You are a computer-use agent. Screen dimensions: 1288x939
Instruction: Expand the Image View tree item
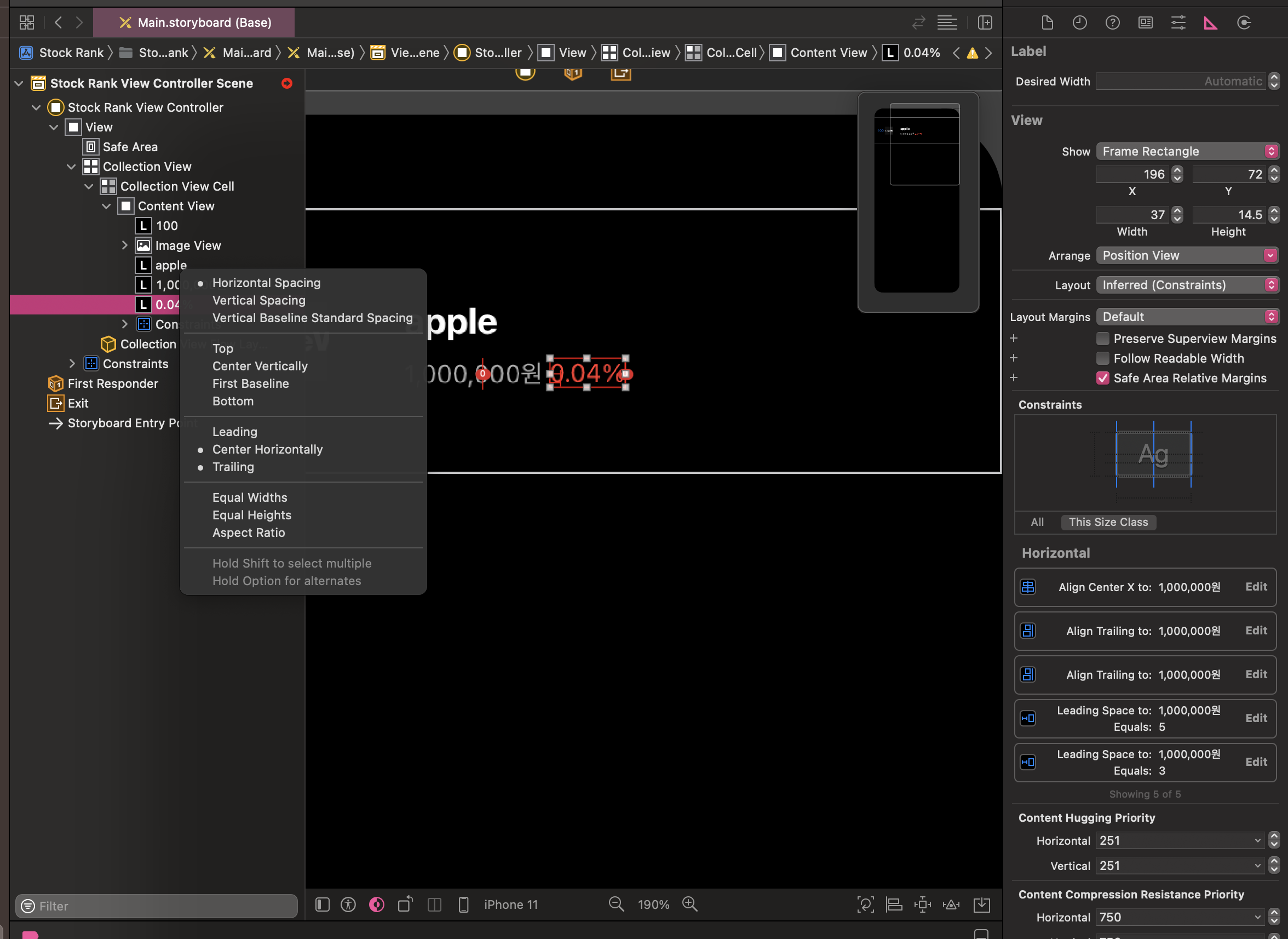125,245
